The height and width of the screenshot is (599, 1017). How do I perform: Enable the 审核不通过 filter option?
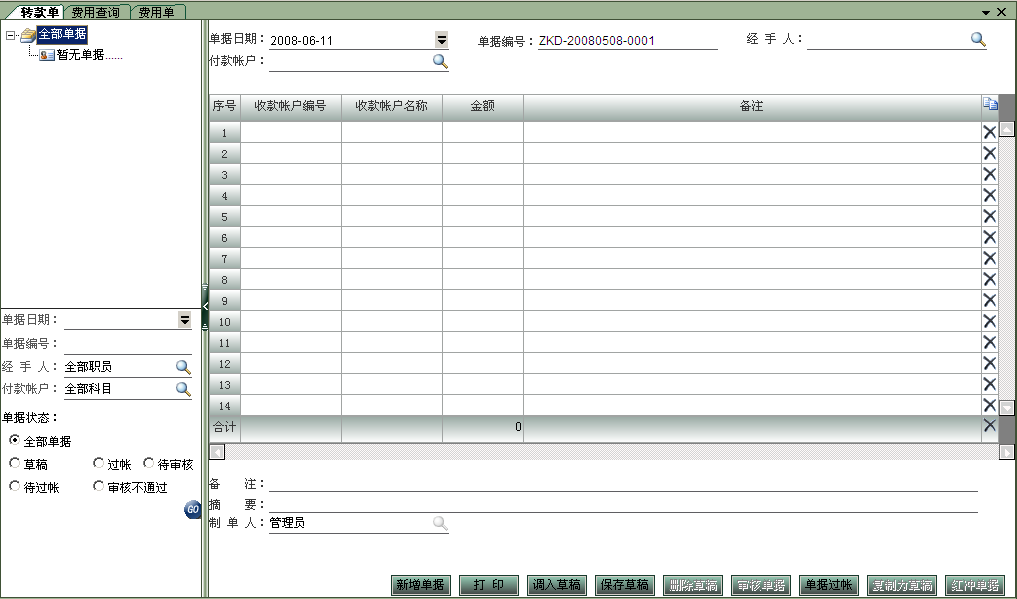click(98, 487)
